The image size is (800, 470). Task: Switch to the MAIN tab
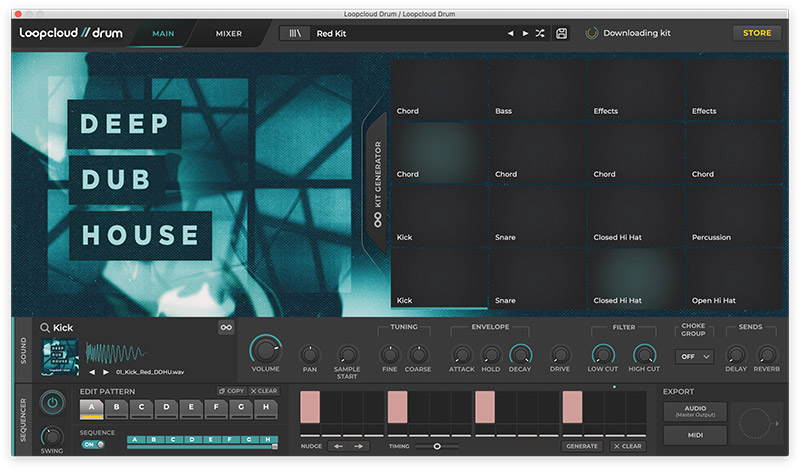click(x=163, y=34)
